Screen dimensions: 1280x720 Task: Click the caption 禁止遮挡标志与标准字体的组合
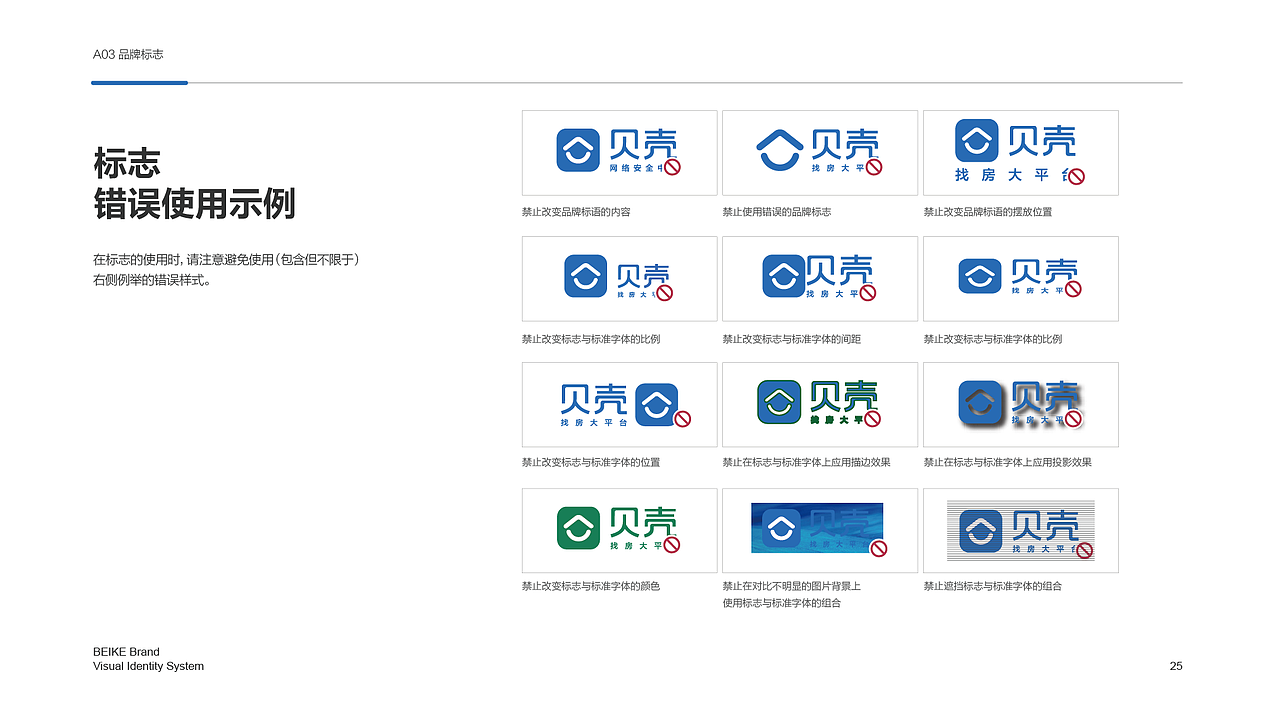coord(993,586)
